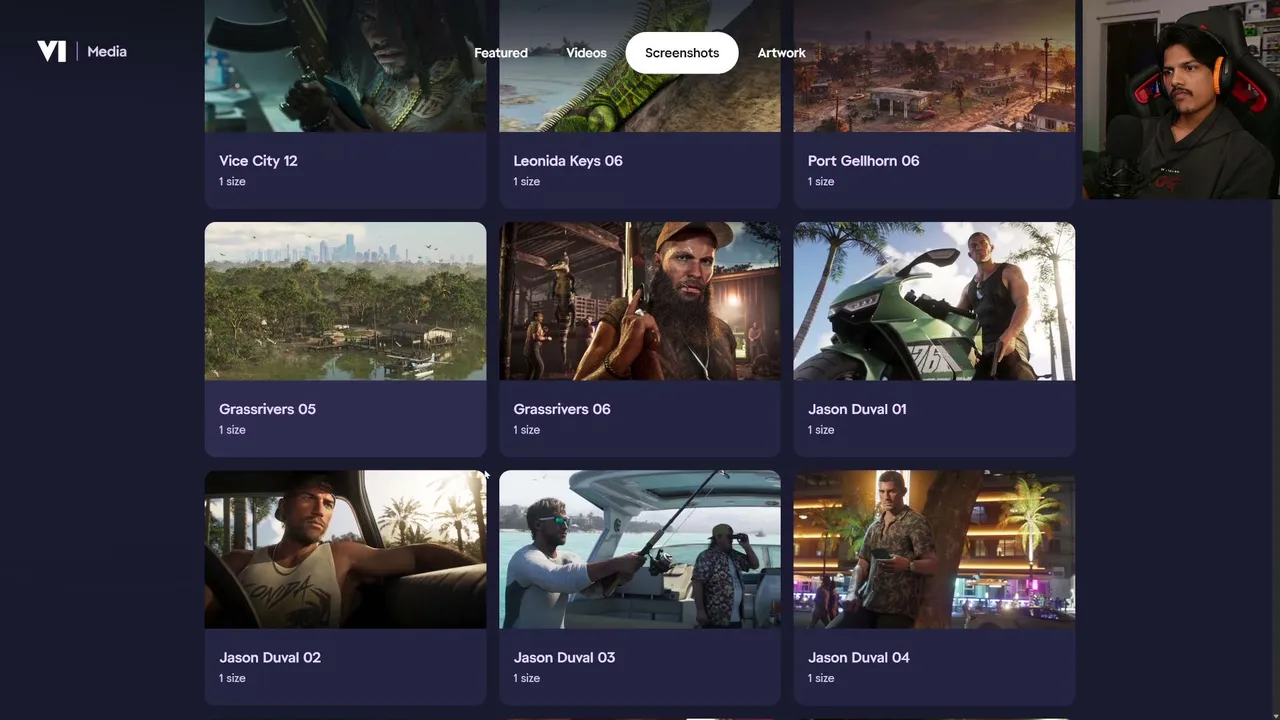Click the VI logo icon
Screen dimensions: 1280x720
click(x=51, y=51)
